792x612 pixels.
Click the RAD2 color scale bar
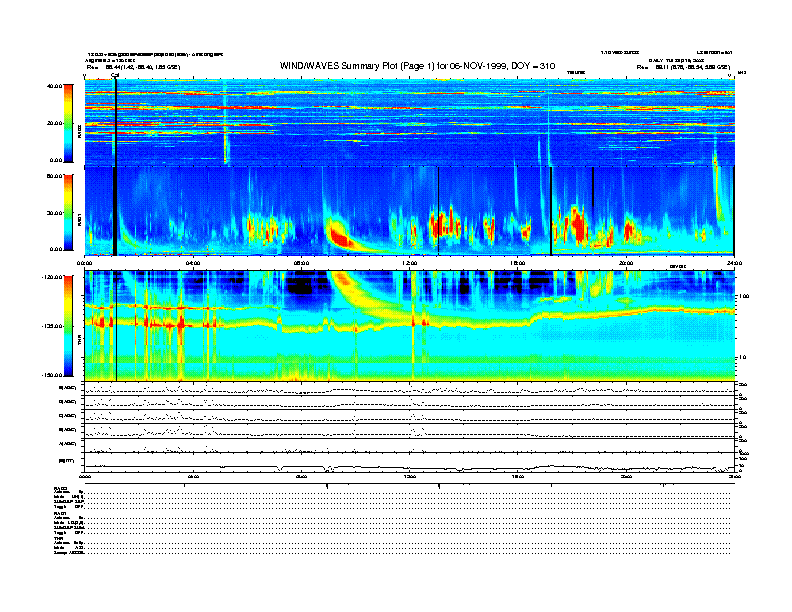[x=68, y=123]
